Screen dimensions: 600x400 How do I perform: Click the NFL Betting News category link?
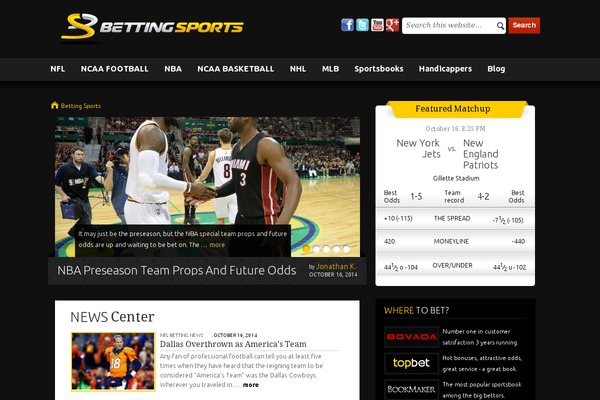point(181,335)
